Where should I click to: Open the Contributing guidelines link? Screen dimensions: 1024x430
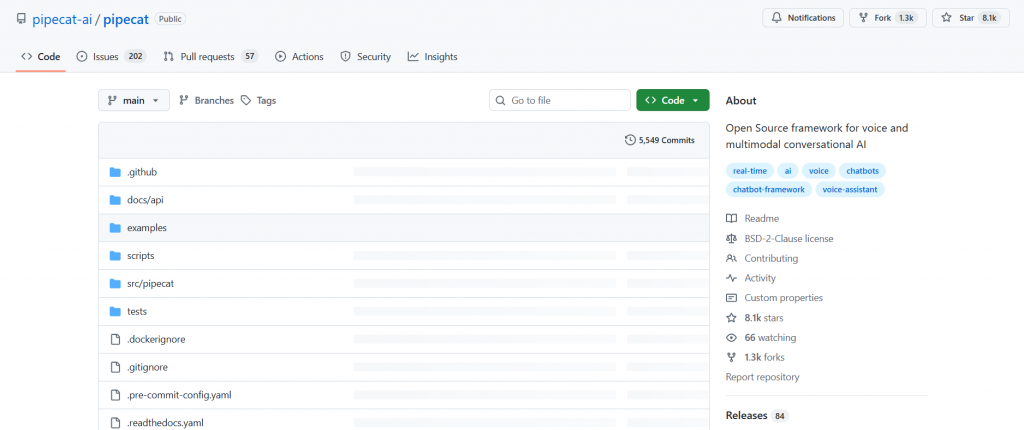pos(771,258)
